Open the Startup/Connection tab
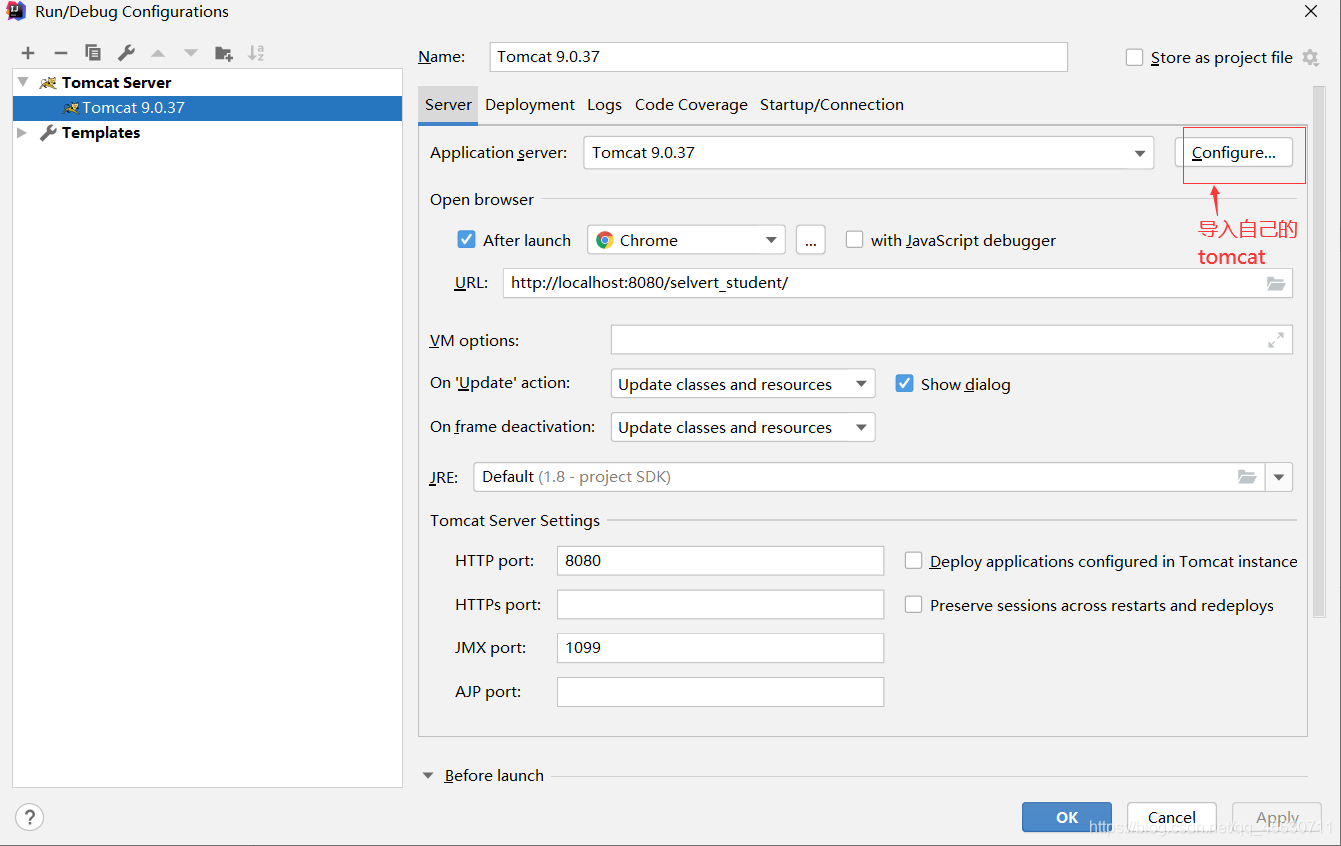Viewport: 1341px width, 846px height. click(x=832, y=105)
